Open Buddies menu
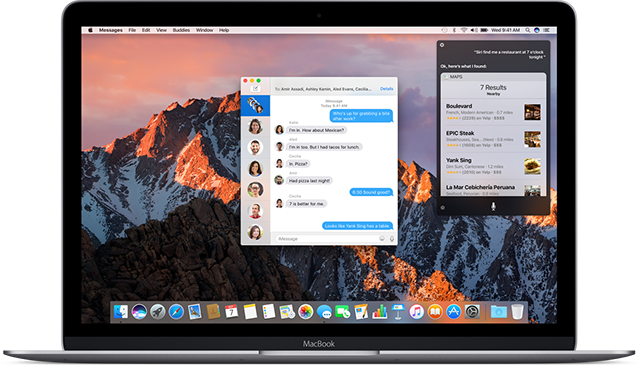 pos(181,30)
